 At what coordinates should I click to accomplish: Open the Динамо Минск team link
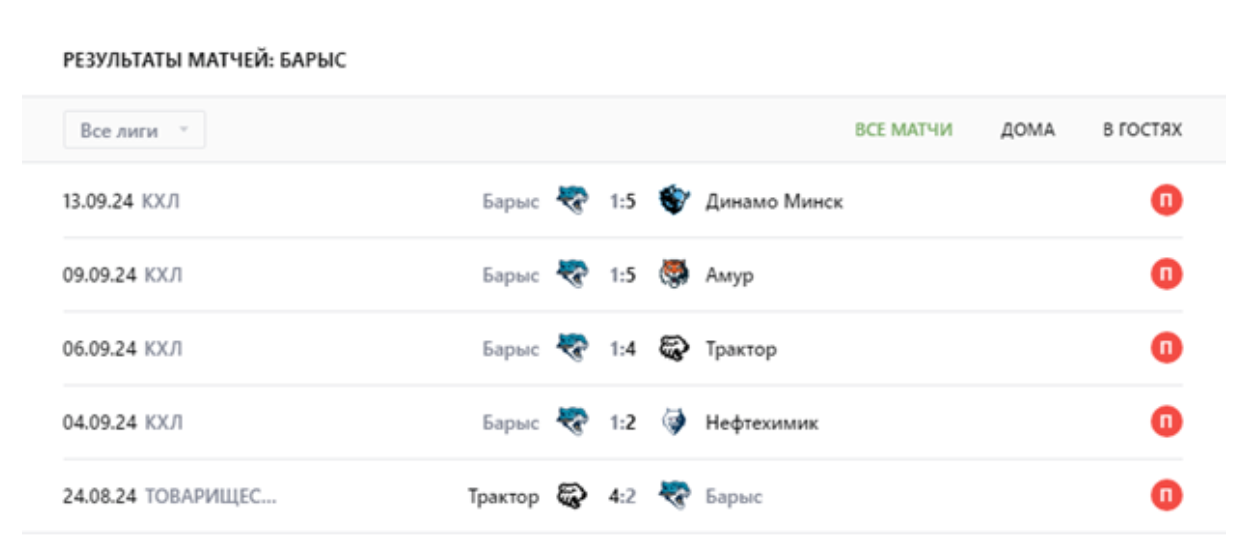click(x=774, y=202)
